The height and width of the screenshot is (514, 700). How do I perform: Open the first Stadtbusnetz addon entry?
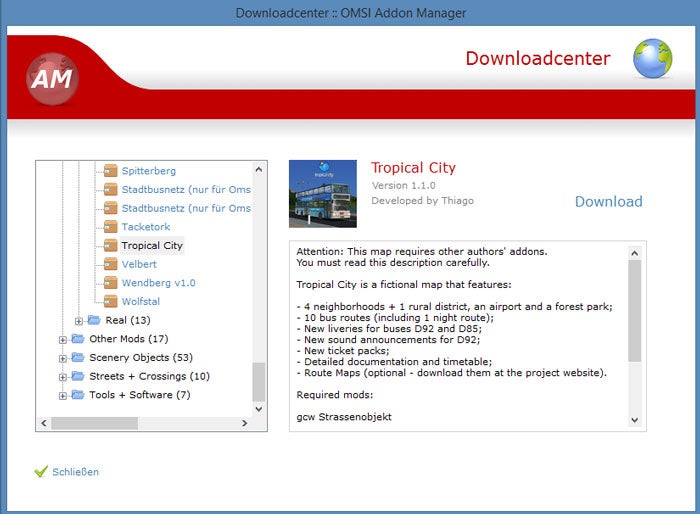(186, 189)
